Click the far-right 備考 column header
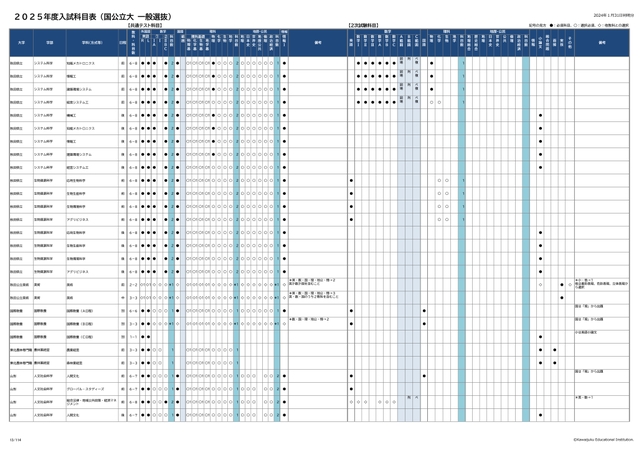The height and width of the screenshot is (455, 644). 601,43
